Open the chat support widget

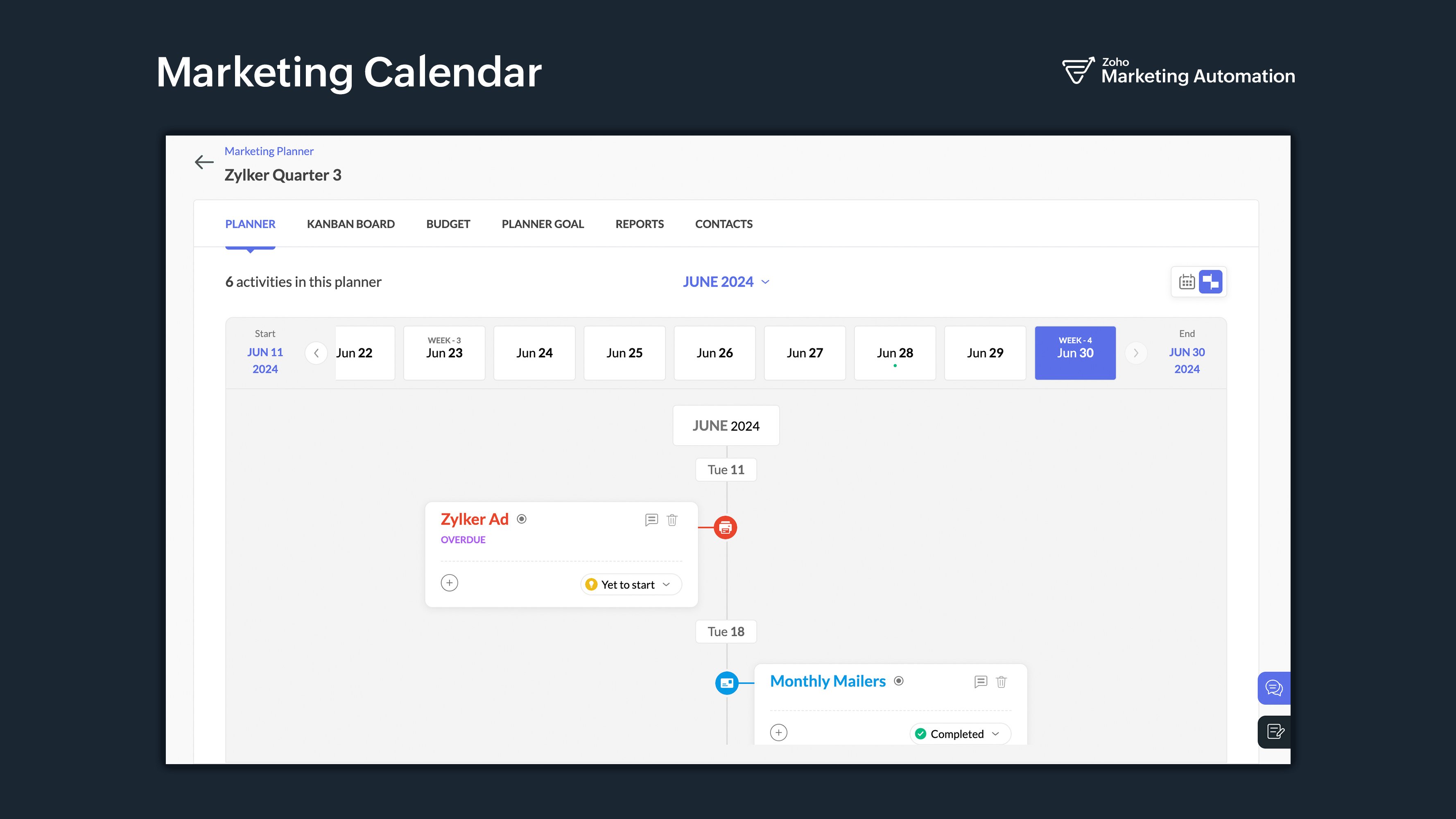point(1274,688)
